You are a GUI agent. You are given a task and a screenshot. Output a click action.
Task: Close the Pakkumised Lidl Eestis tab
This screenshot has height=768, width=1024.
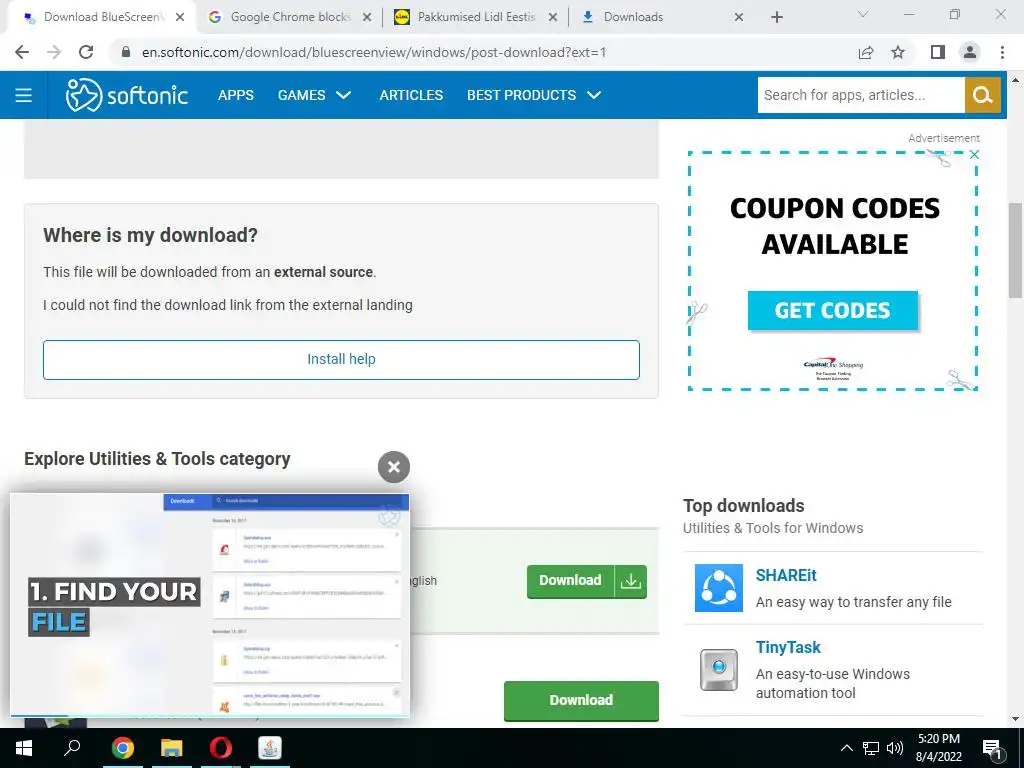point(552,17)
